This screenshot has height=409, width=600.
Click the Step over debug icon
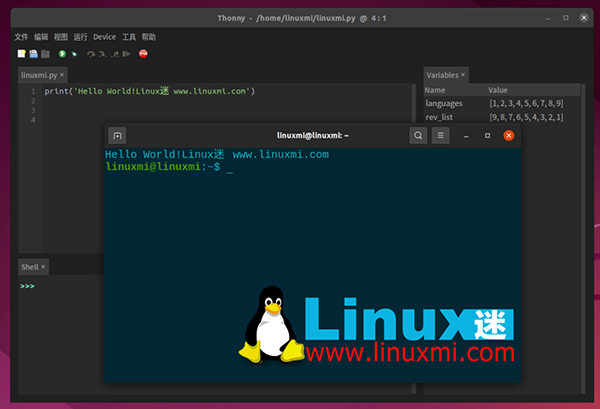coord(91,54)
